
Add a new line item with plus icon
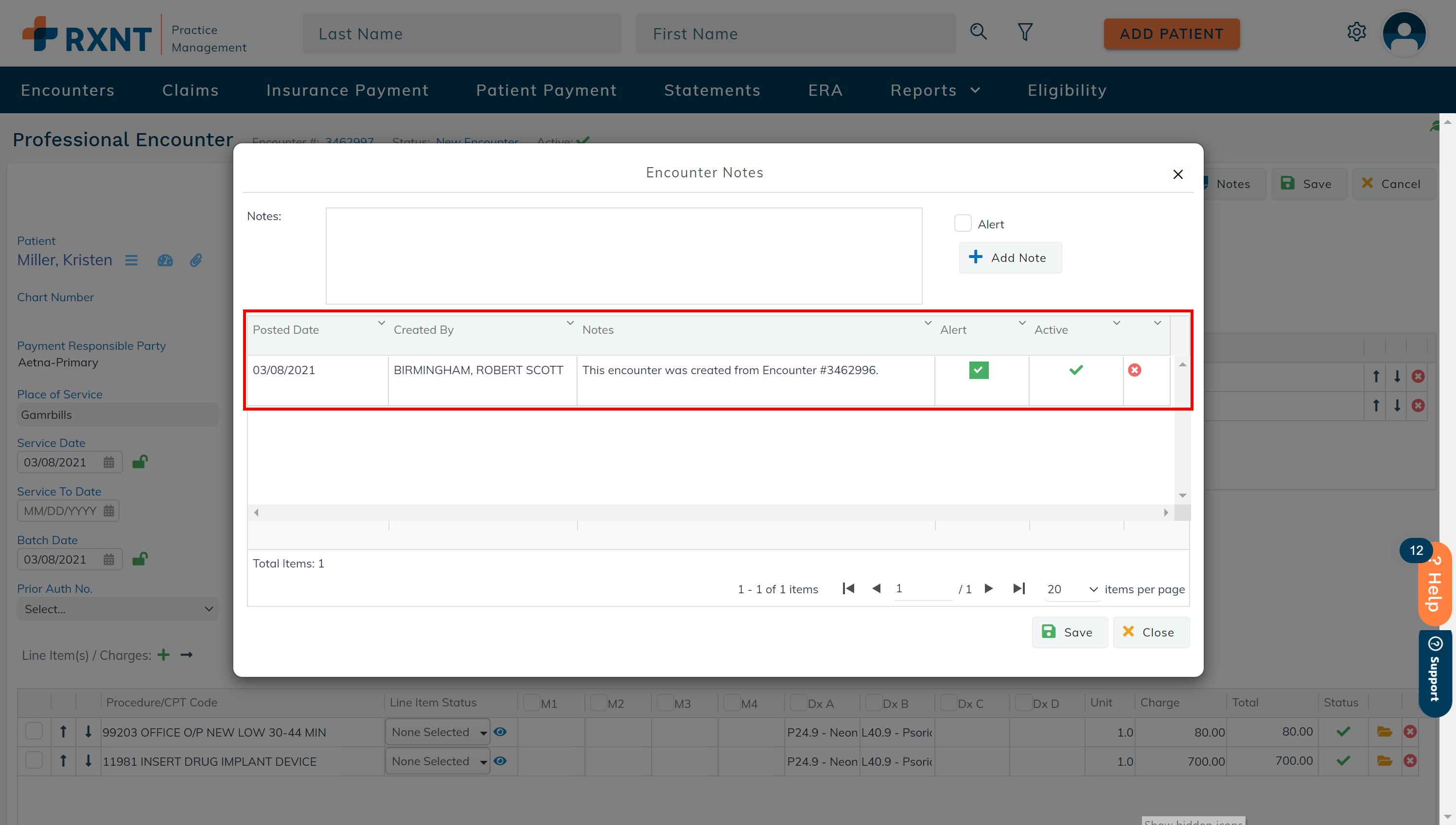click(x=164, y=655)
